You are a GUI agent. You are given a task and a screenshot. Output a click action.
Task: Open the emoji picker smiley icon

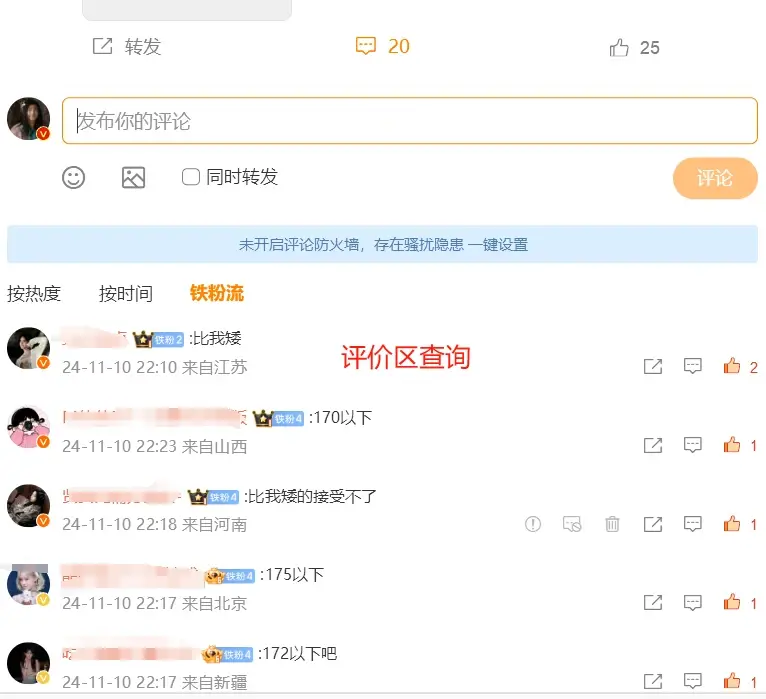[74, 177]
